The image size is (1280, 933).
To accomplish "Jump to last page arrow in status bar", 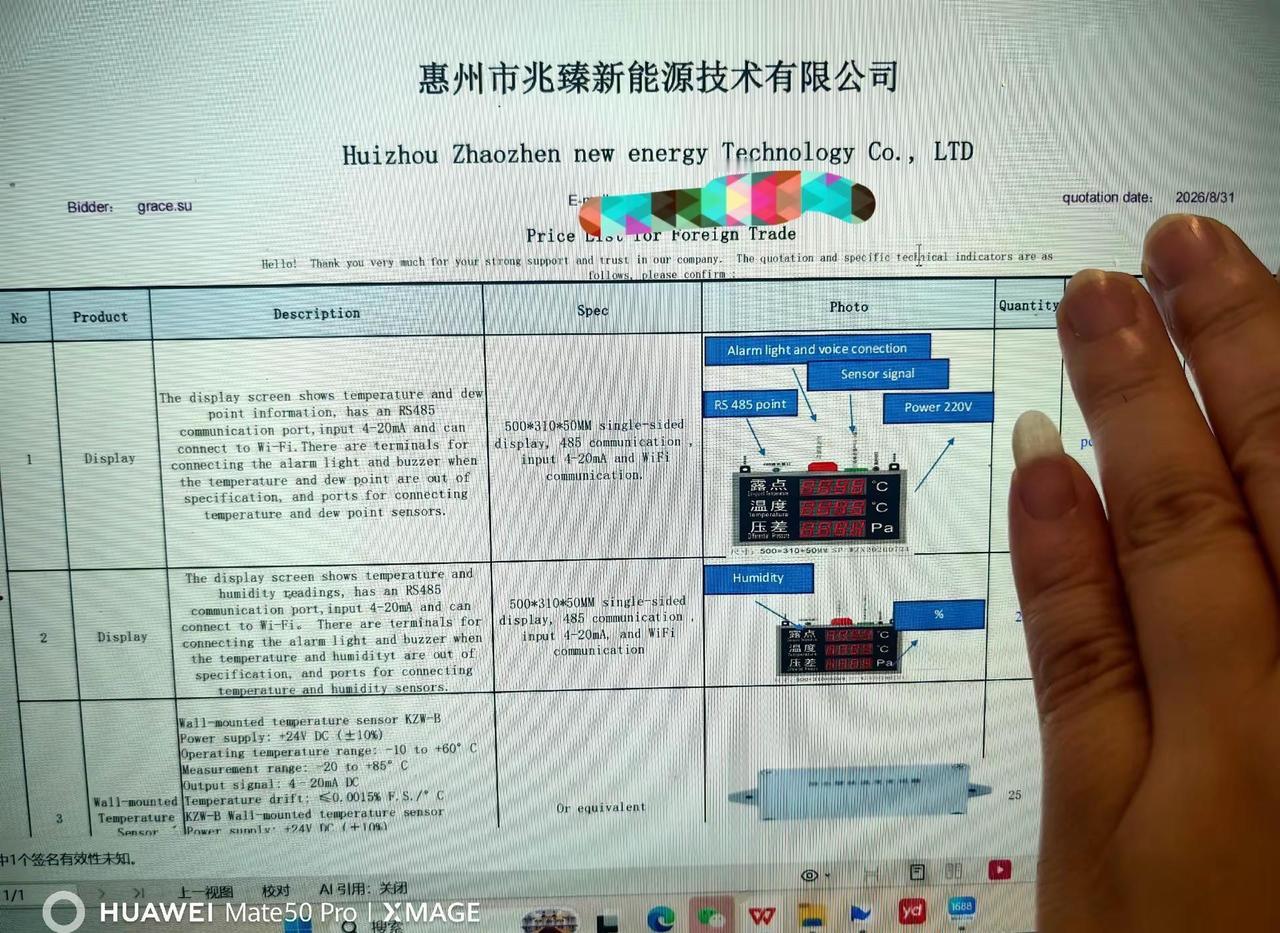I will pos(138,891).
